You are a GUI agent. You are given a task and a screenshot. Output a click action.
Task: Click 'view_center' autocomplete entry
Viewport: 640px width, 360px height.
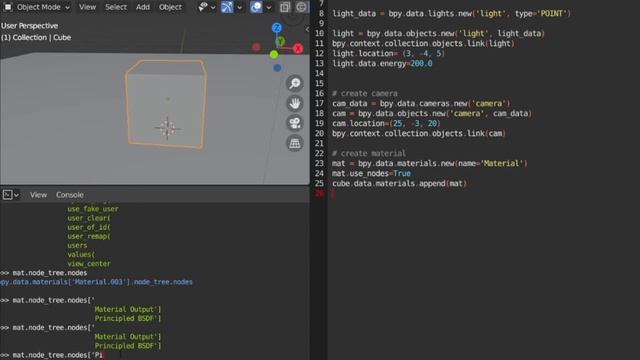coord(89,264)
